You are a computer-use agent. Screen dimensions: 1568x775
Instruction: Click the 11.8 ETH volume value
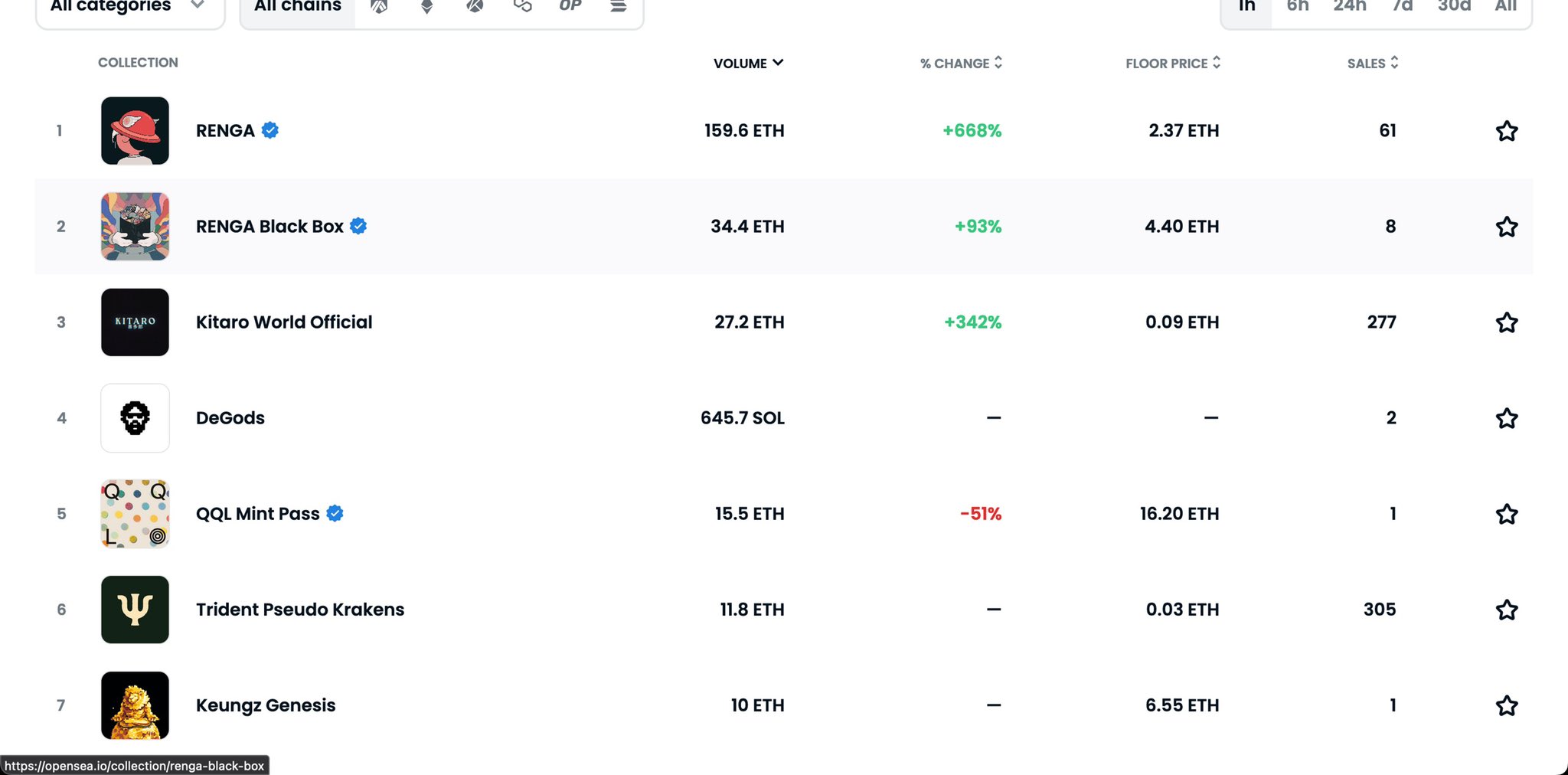(x=752, y=609)
